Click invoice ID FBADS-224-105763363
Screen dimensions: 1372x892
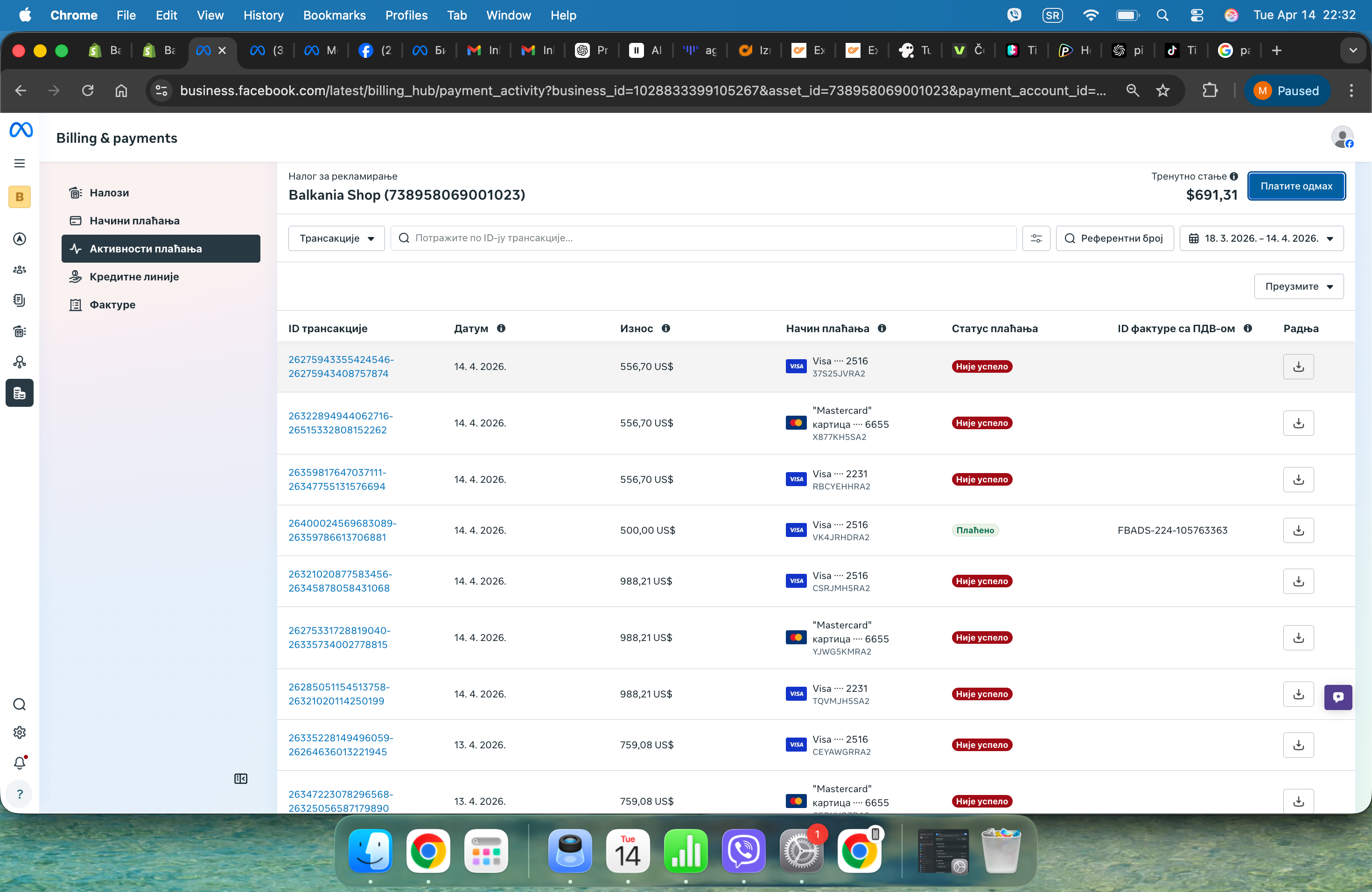click(x=1172, y=531)
